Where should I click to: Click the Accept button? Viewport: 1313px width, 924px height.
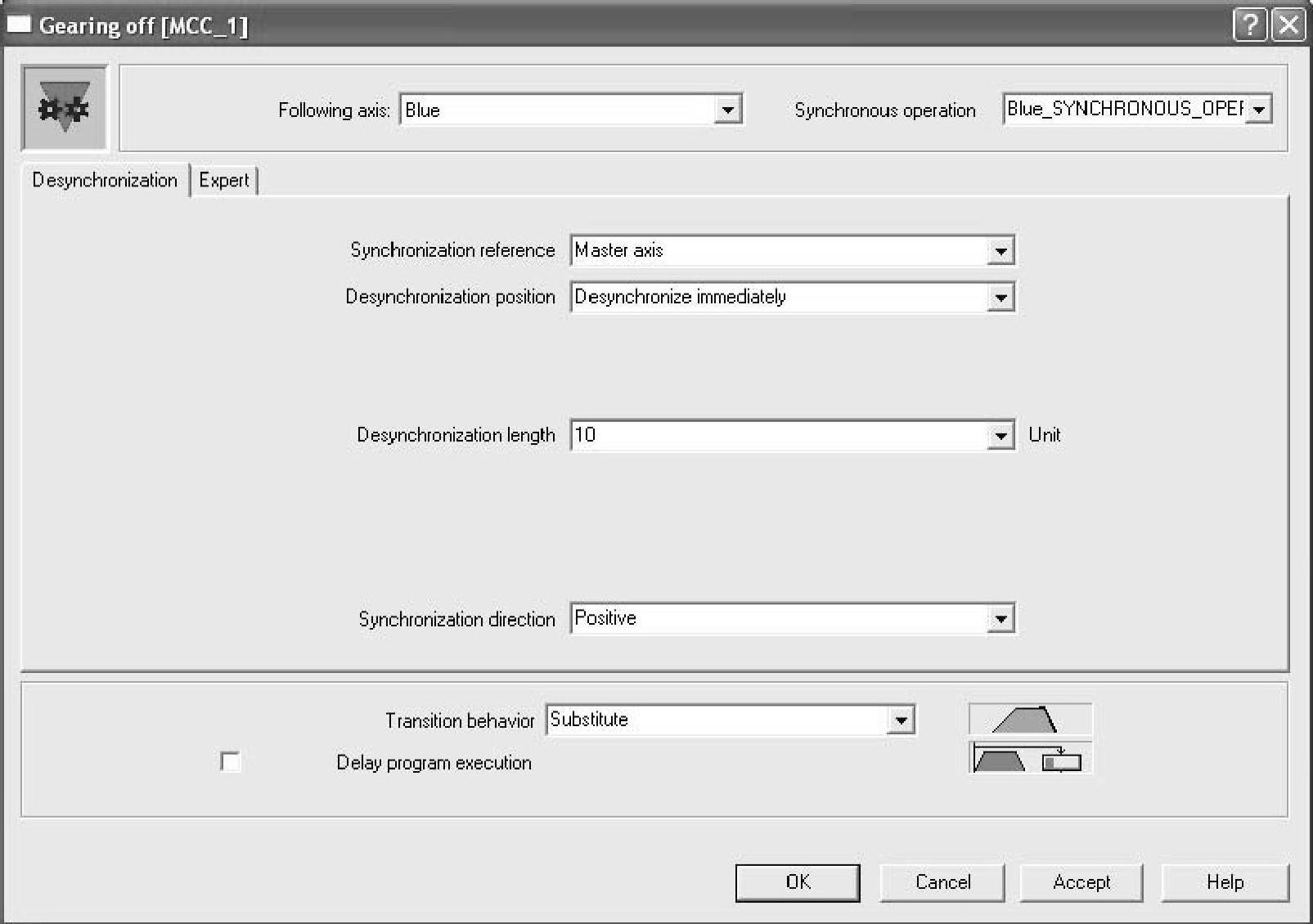pos(1081,882)
